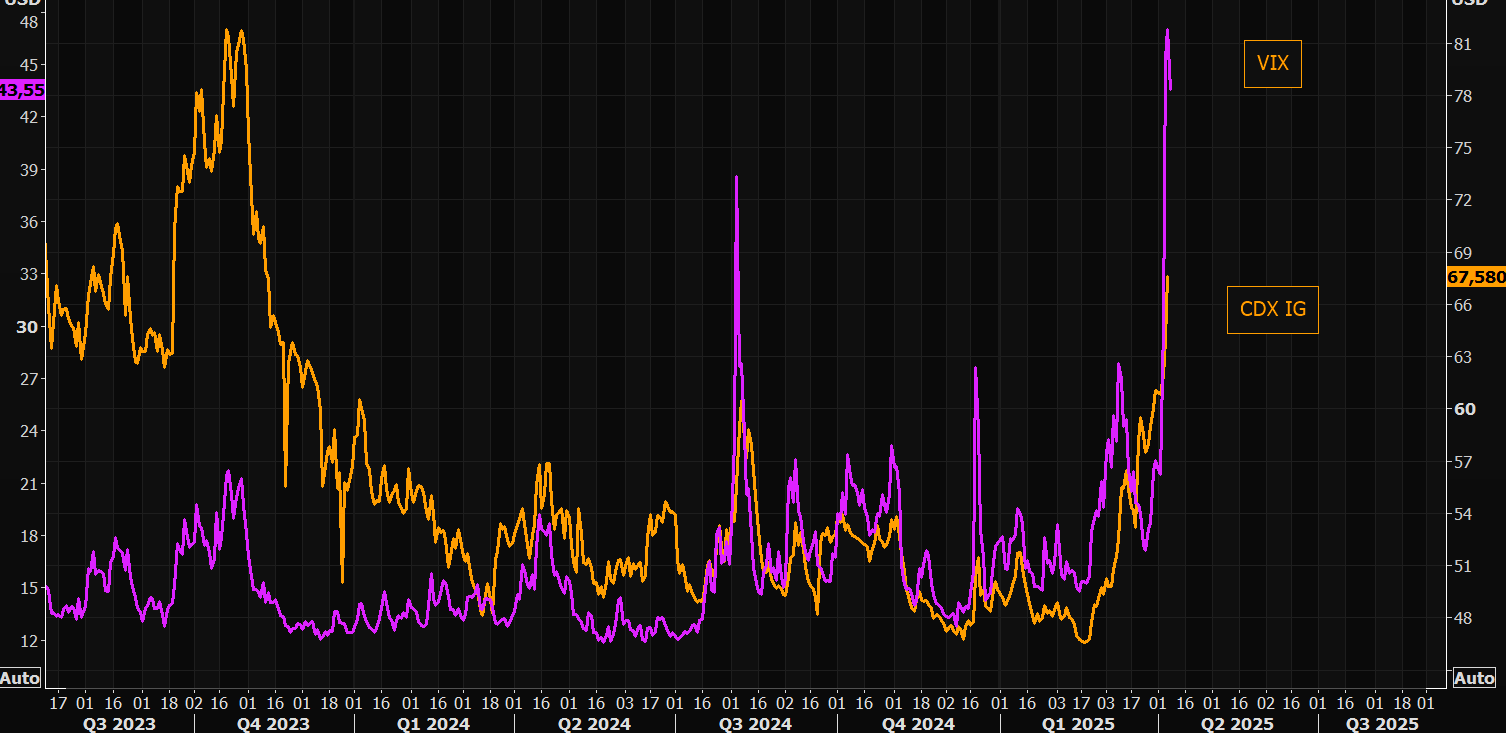Click the bold 60 on the right axis
Screen dimensions: 1506x733
[1464, 409]
